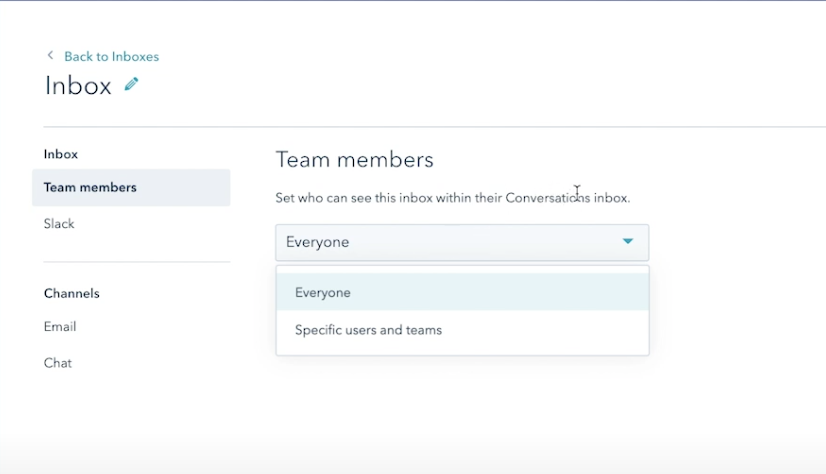Click the inbox visibility description text

[x=452, y=198]
